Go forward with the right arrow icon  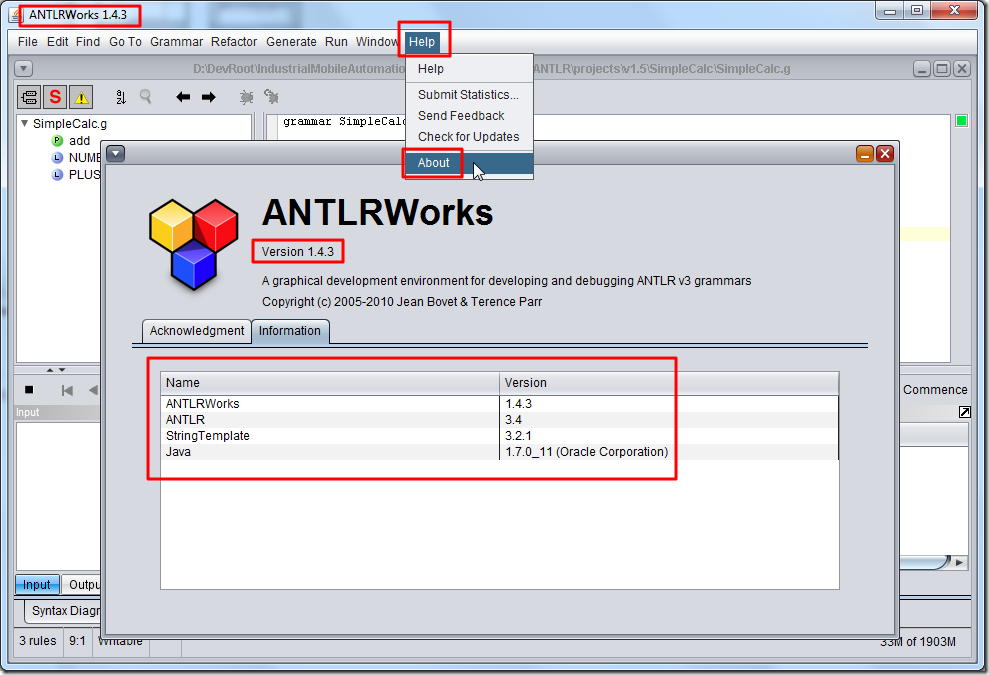[209, 97]
